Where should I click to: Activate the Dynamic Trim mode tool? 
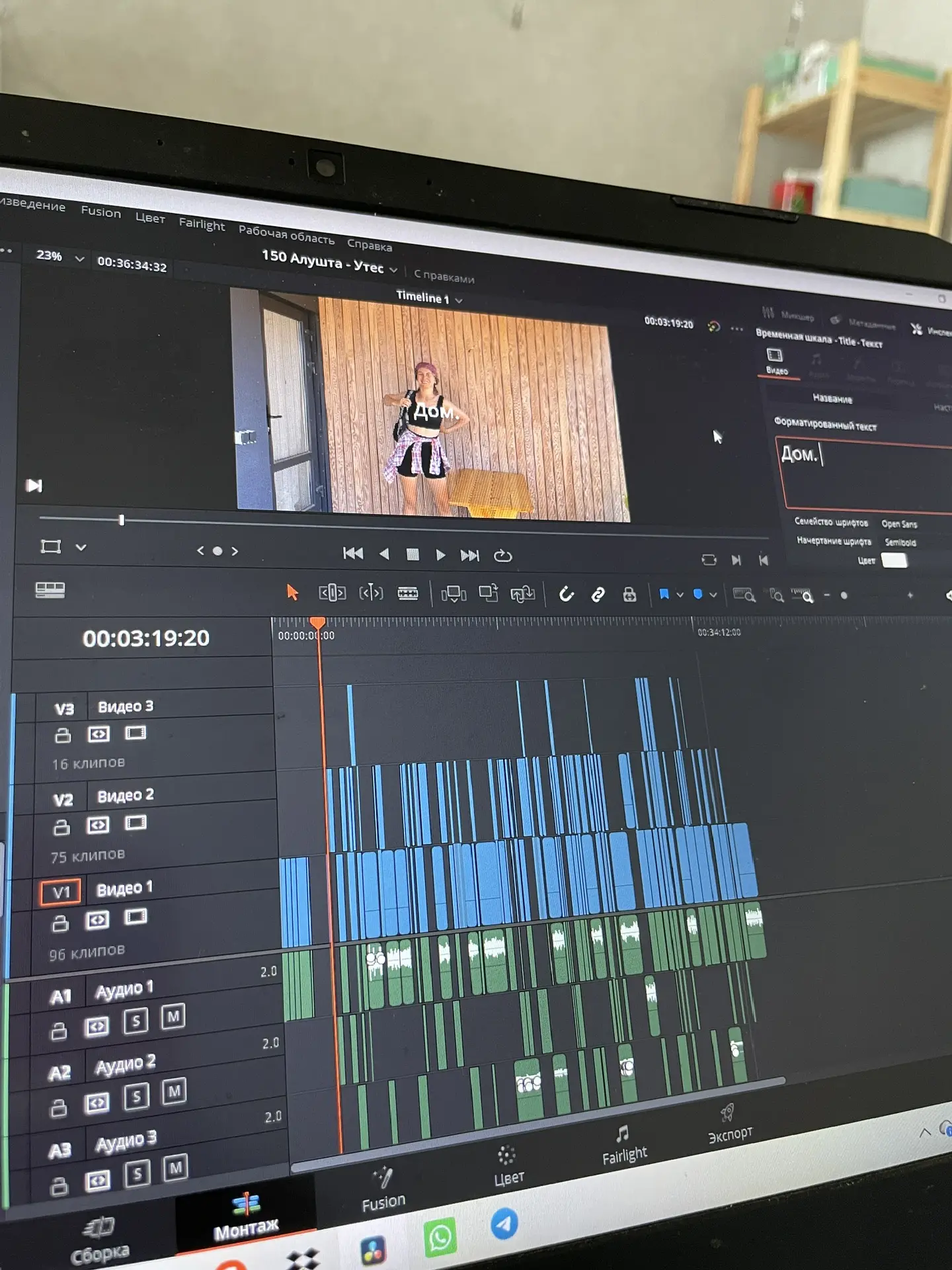coord(371,593)
